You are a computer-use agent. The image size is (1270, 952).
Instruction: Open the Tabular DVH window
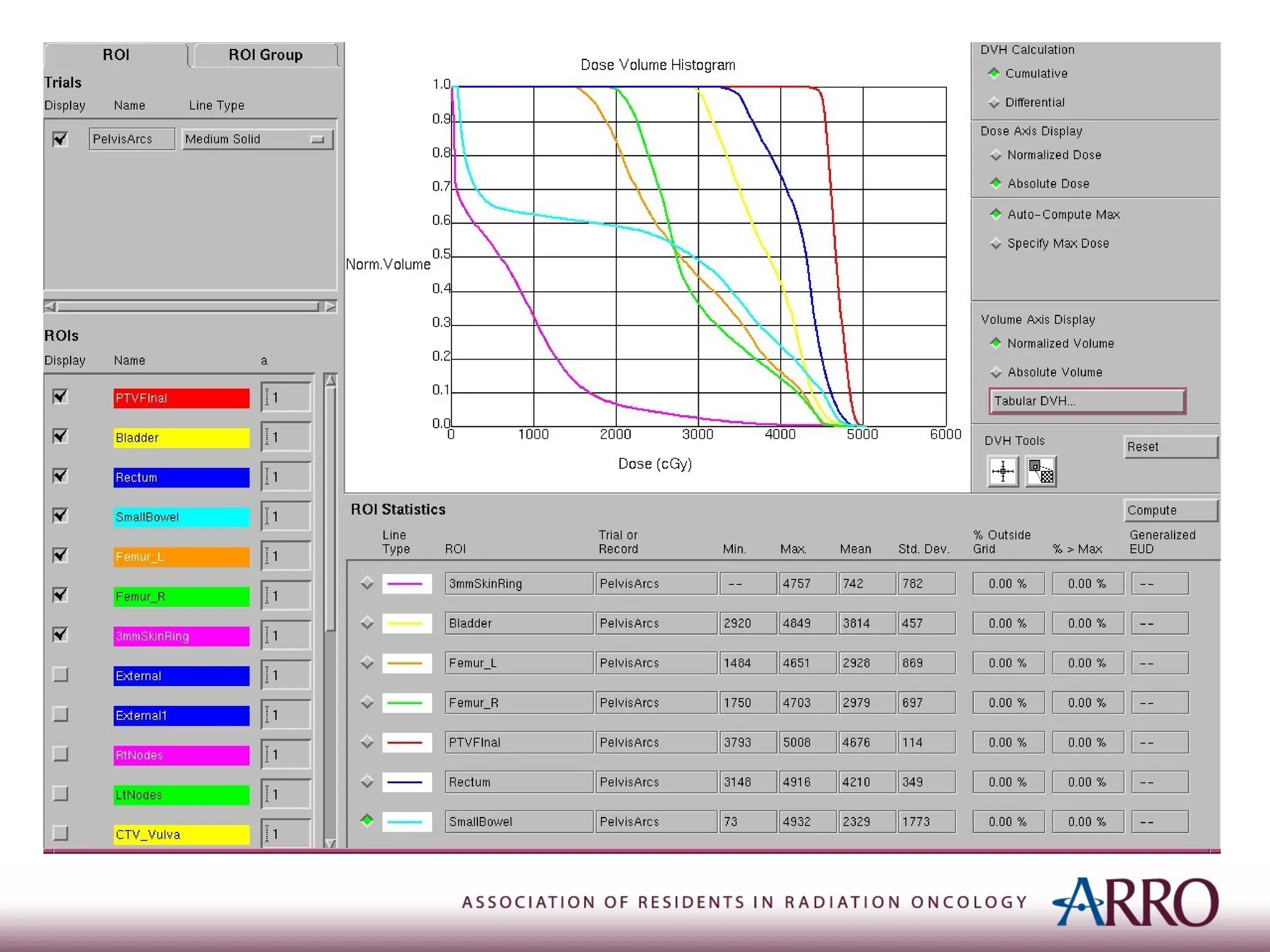(1086, 401)
